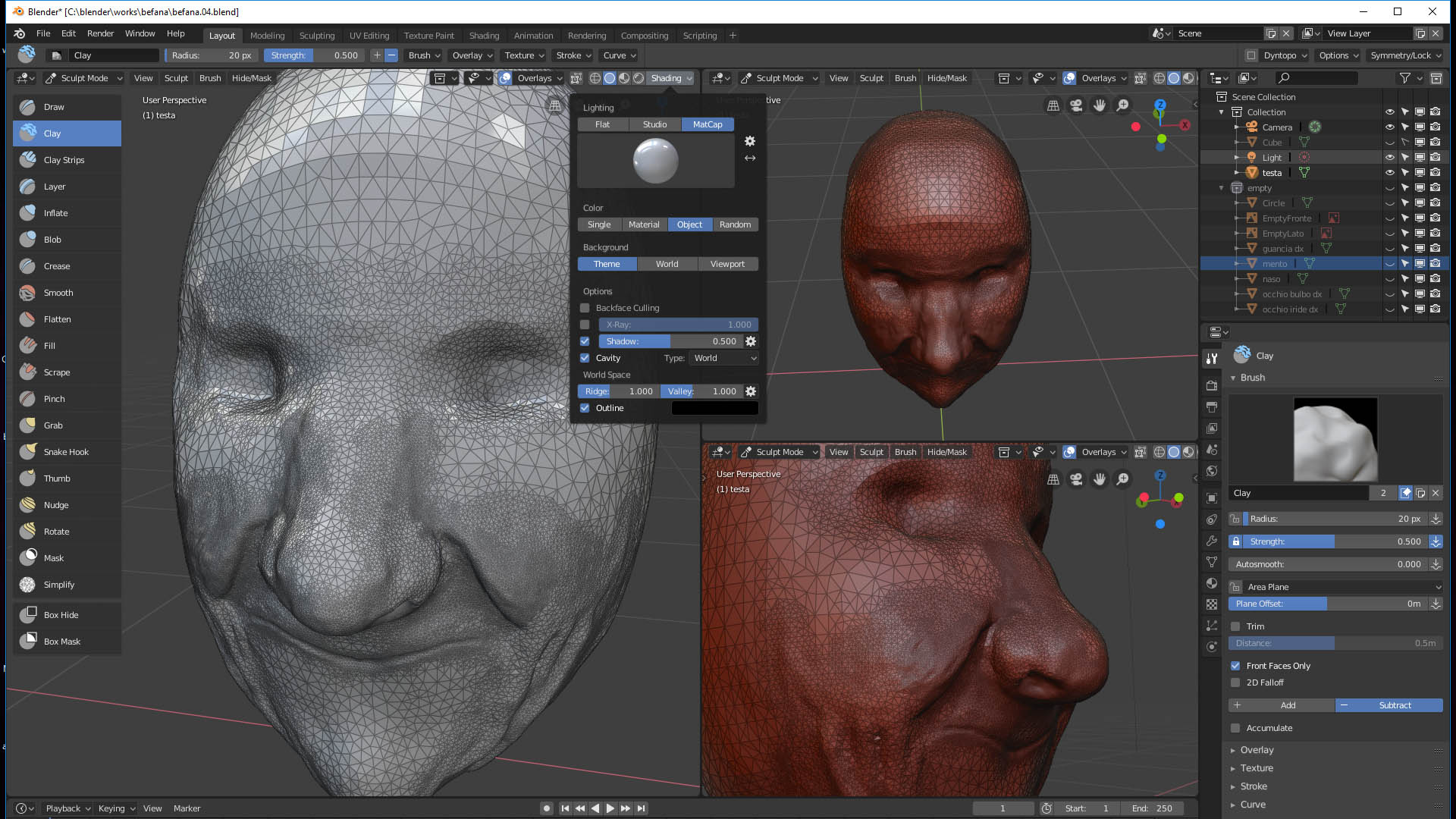Enable the Accumulate checkbox
Image resolution: width=1456 pixels, height=819 pixels.
[x=1235, y=728]
